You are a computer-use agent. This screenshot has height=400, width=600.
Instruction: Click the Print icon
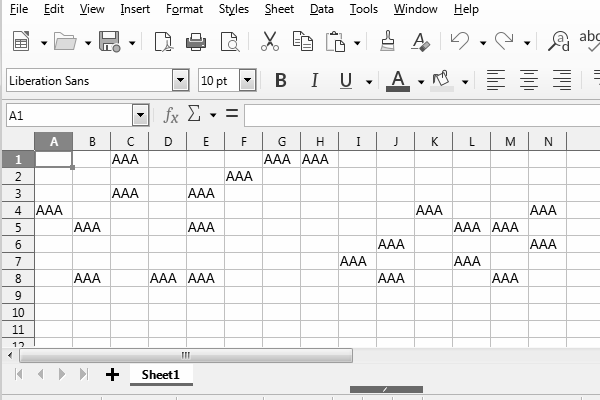(x=196, y=42)
